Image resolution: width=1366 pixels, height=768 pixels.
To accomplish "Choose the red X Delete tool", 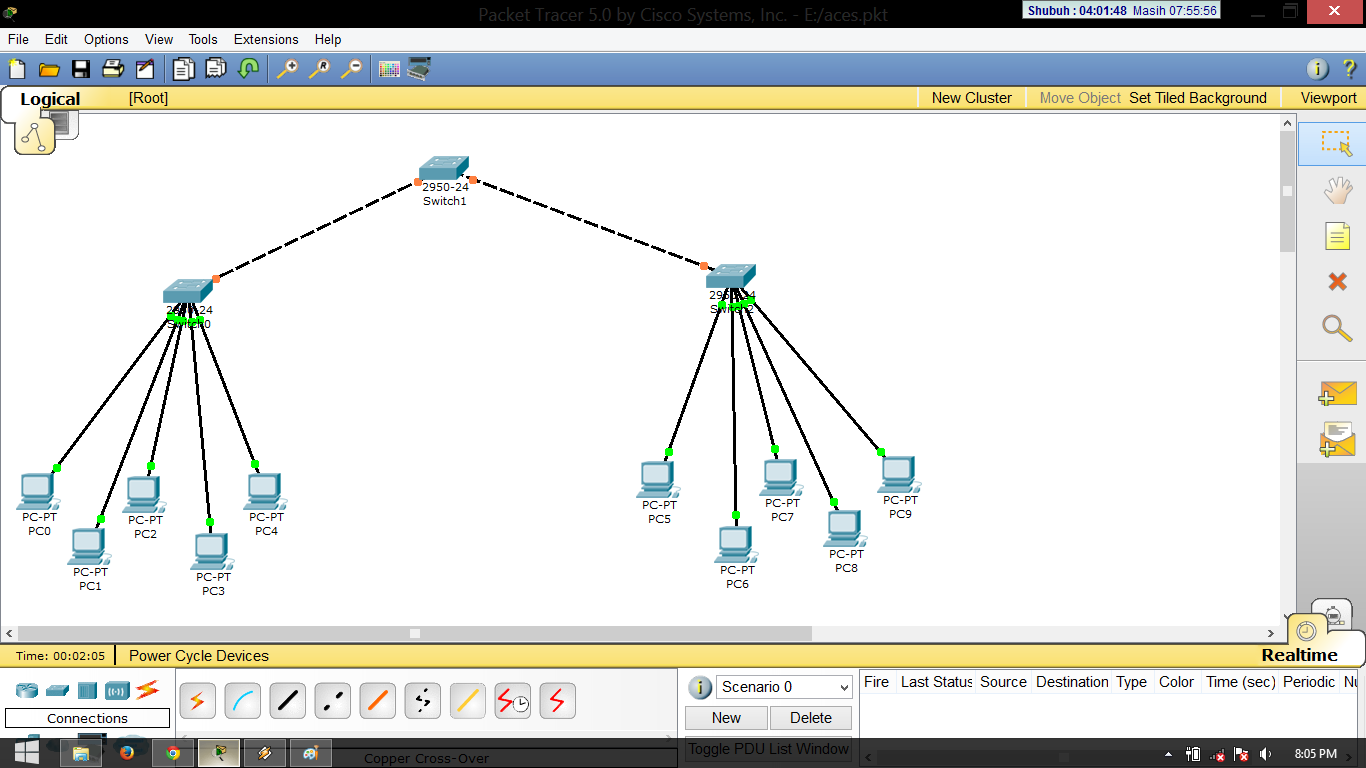I will click(x=1337, y=282).
